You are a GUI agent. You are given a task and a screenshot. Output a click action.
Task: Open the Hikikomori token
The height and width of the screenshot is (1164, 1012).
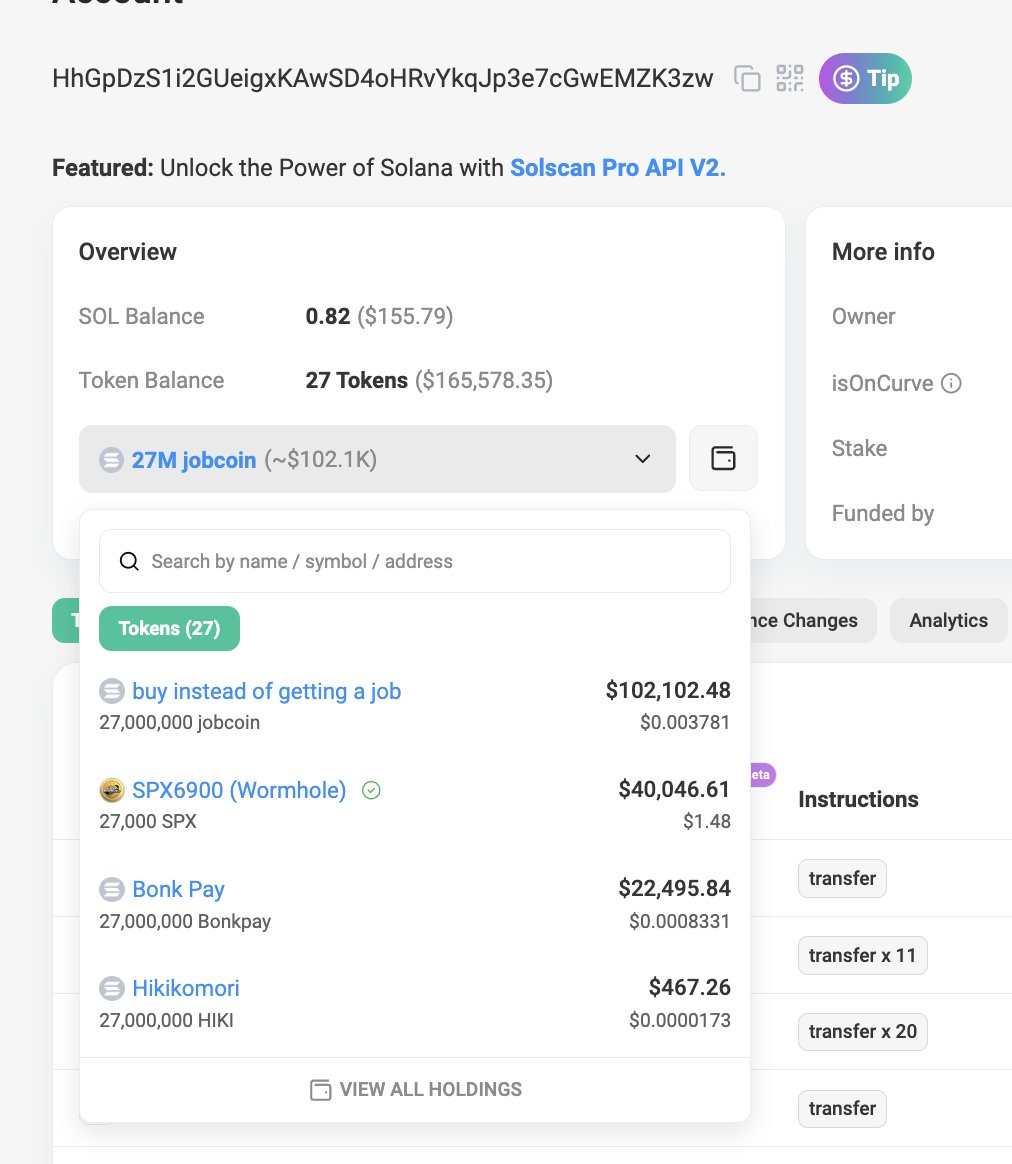pos(186,988)
